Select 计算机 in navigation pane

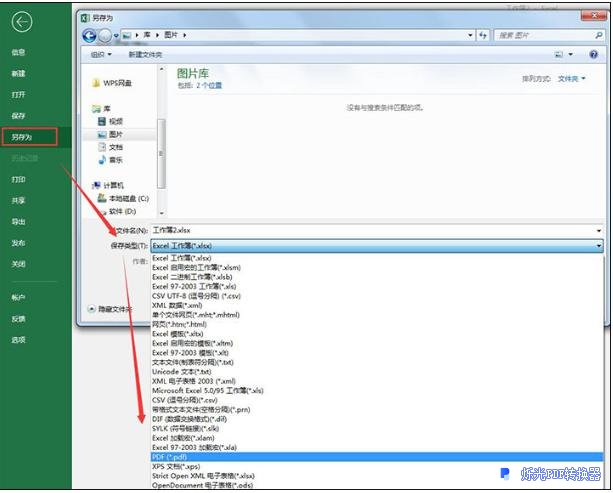click(108, 185)
